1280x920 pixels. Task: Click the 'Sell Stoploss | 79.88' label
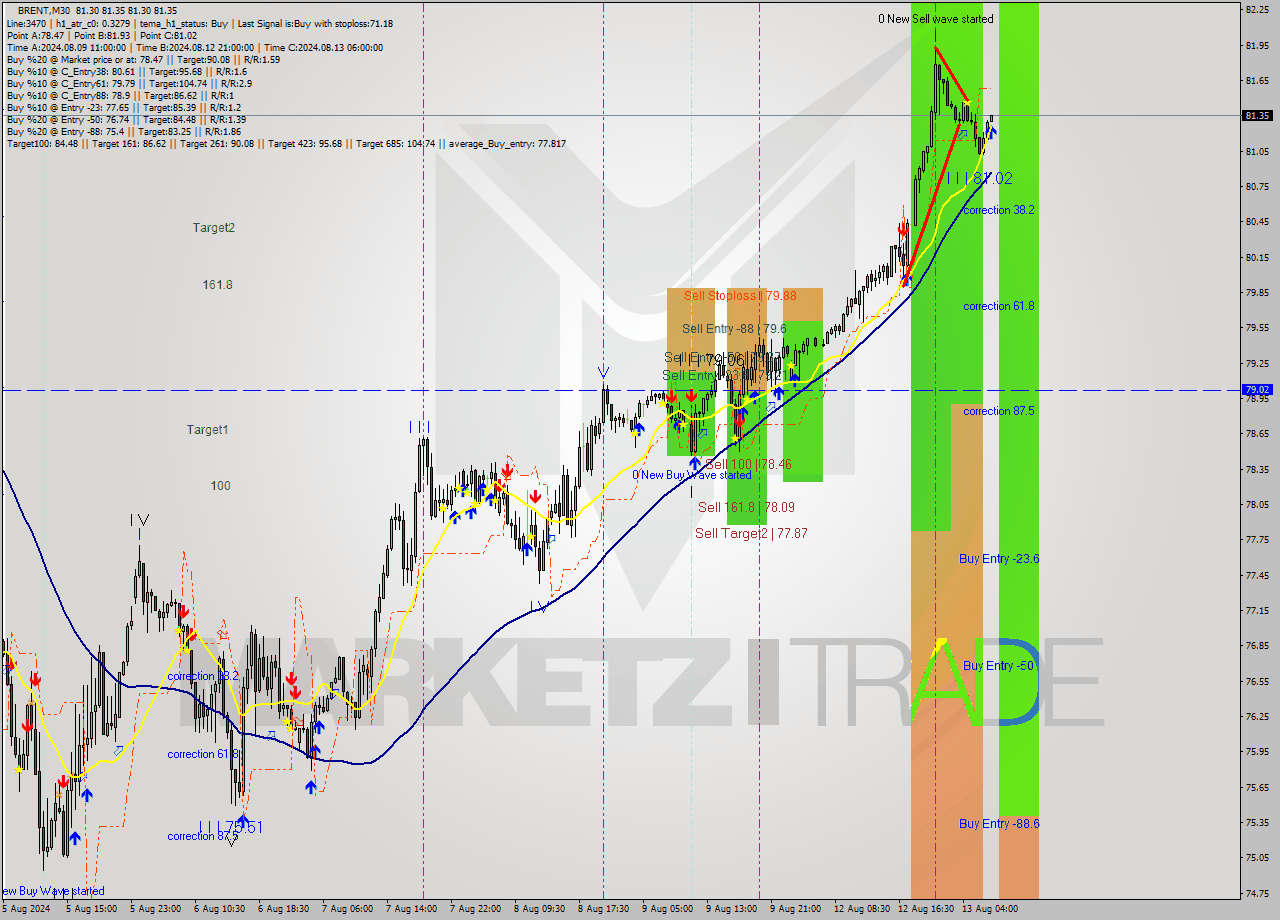740,296
